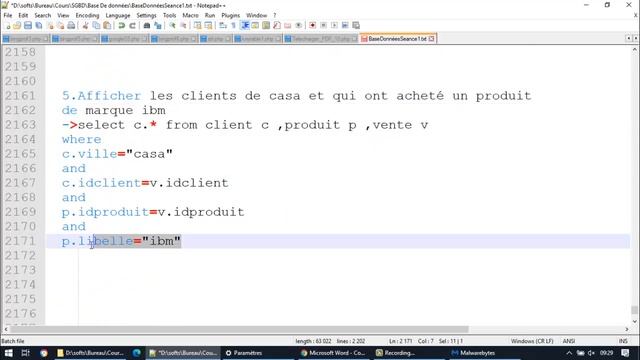Toggle file monitoring with the eye icon

(x=299, y=25)
